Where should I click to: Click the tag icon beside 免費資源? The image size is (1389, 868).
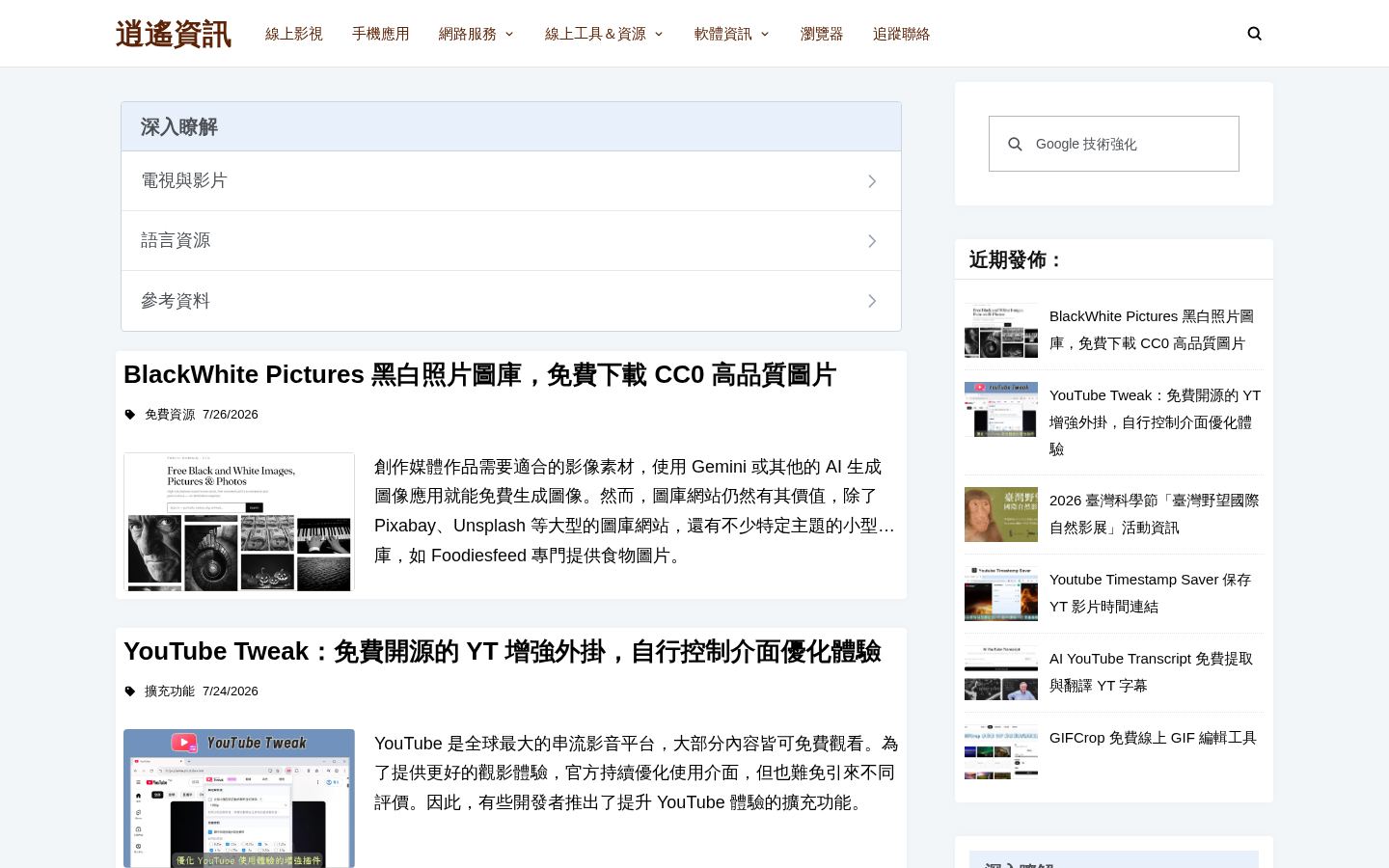coord(130,415)
